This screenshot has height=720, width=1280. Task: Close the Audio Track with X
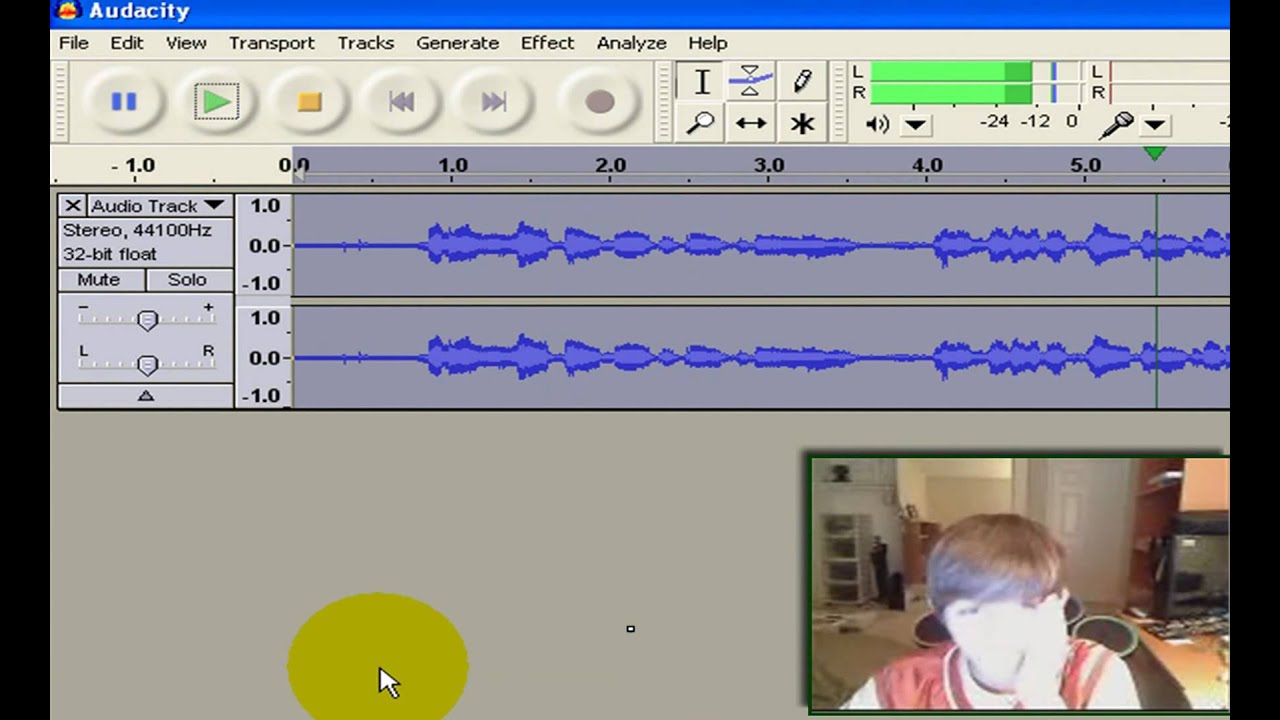pyautogui.click(x=72, y=205)
